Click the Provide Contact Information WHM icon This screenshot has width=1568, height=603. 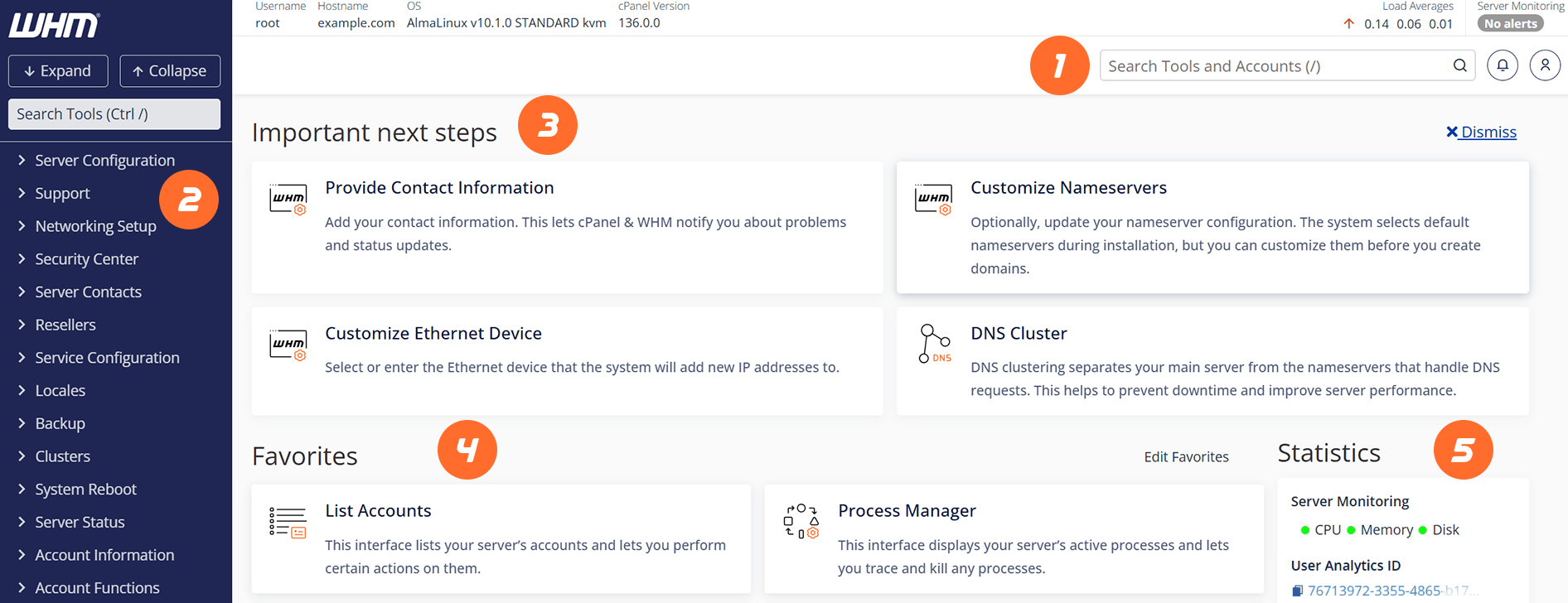pyautogui.click(x=288, y=200)
